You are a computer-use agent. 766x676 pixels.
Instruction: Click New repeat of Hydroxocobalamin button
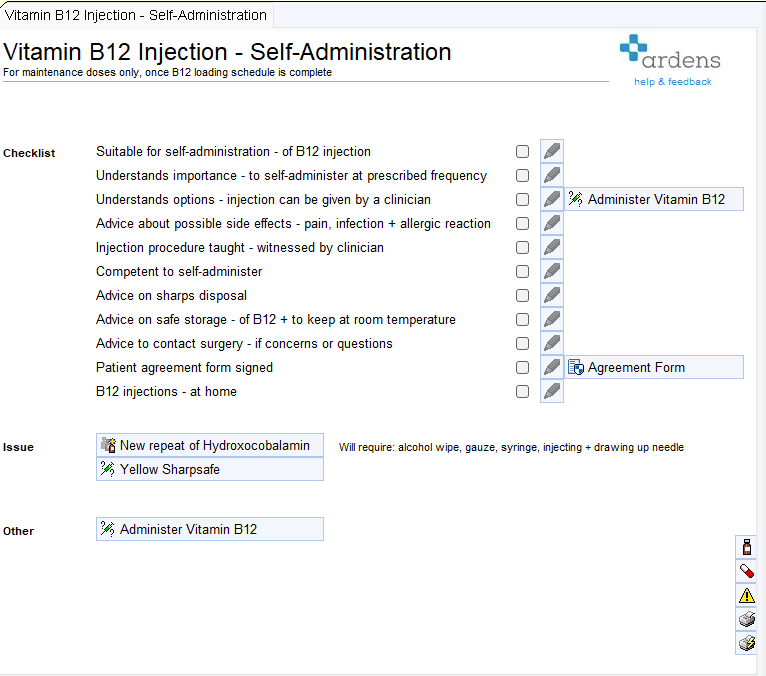(x=210, y=445)
